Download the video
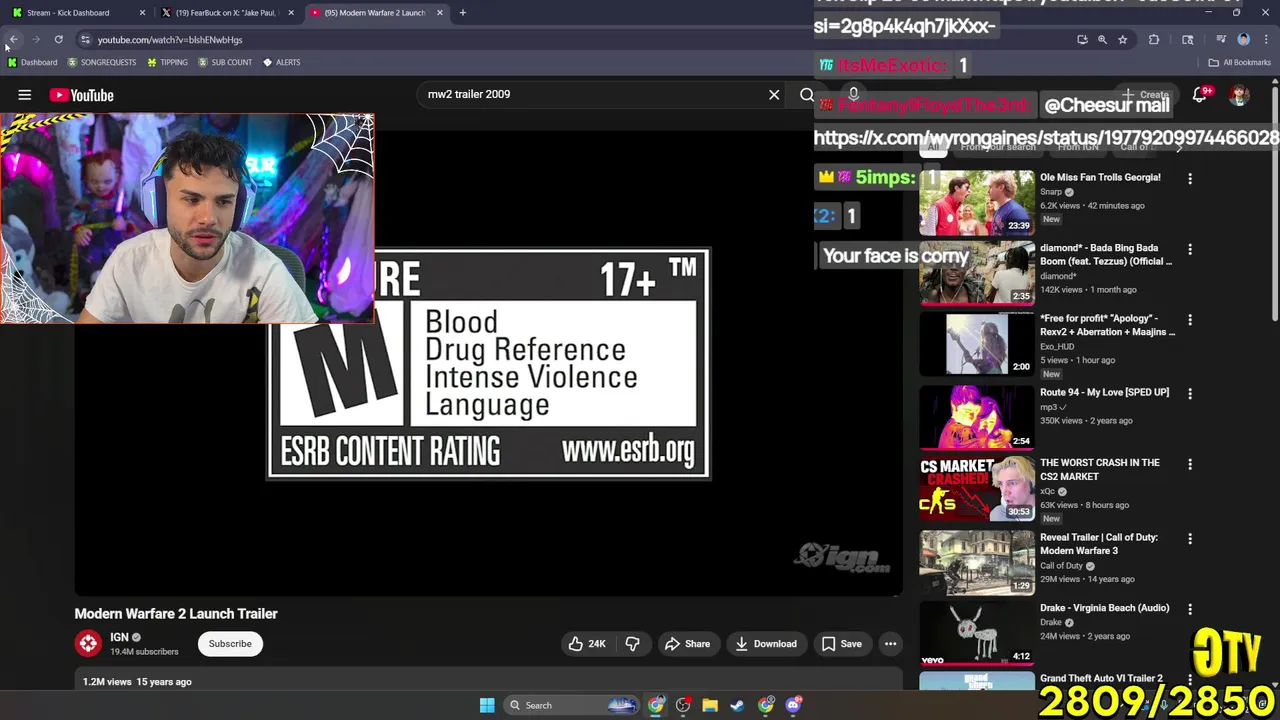Screen dimensions: 1280x720 pos(765,644)
